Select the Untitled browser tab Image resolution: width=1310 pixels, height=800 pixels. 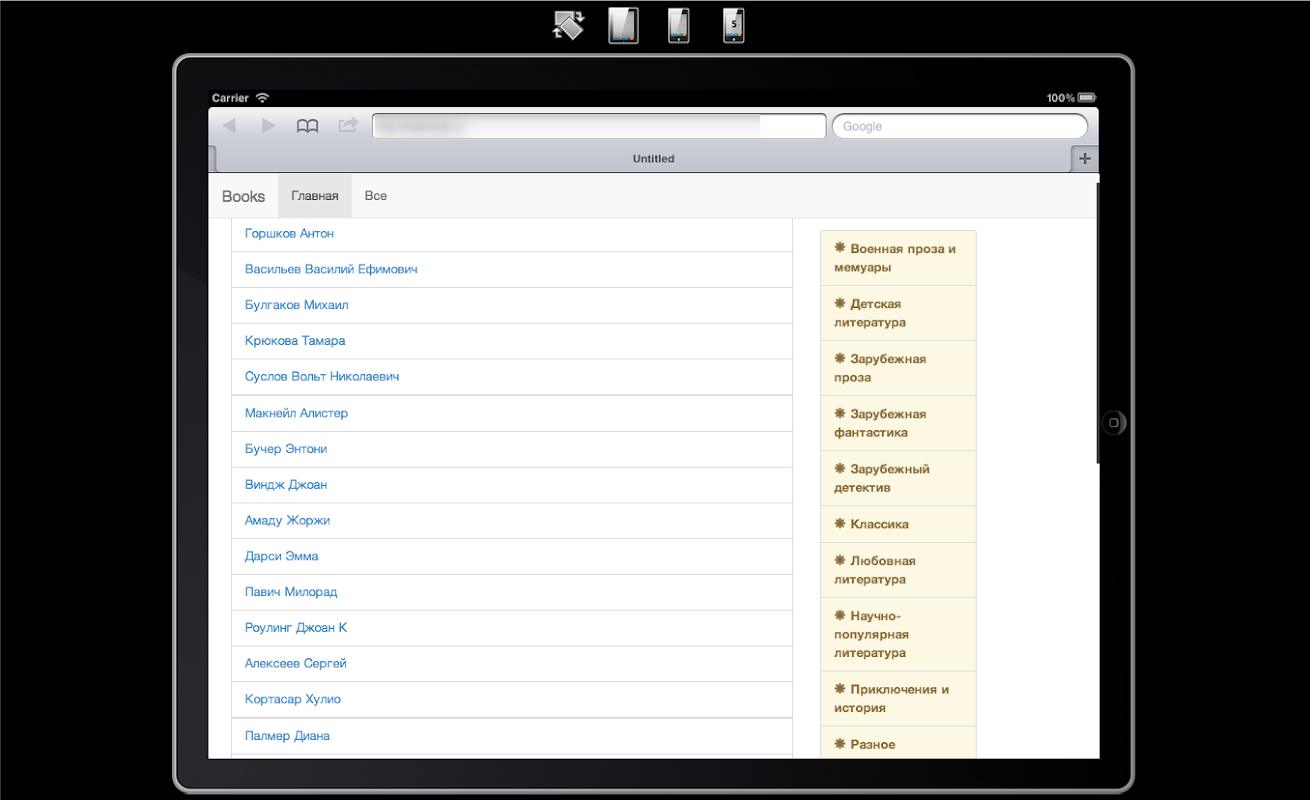coord(654,159)
